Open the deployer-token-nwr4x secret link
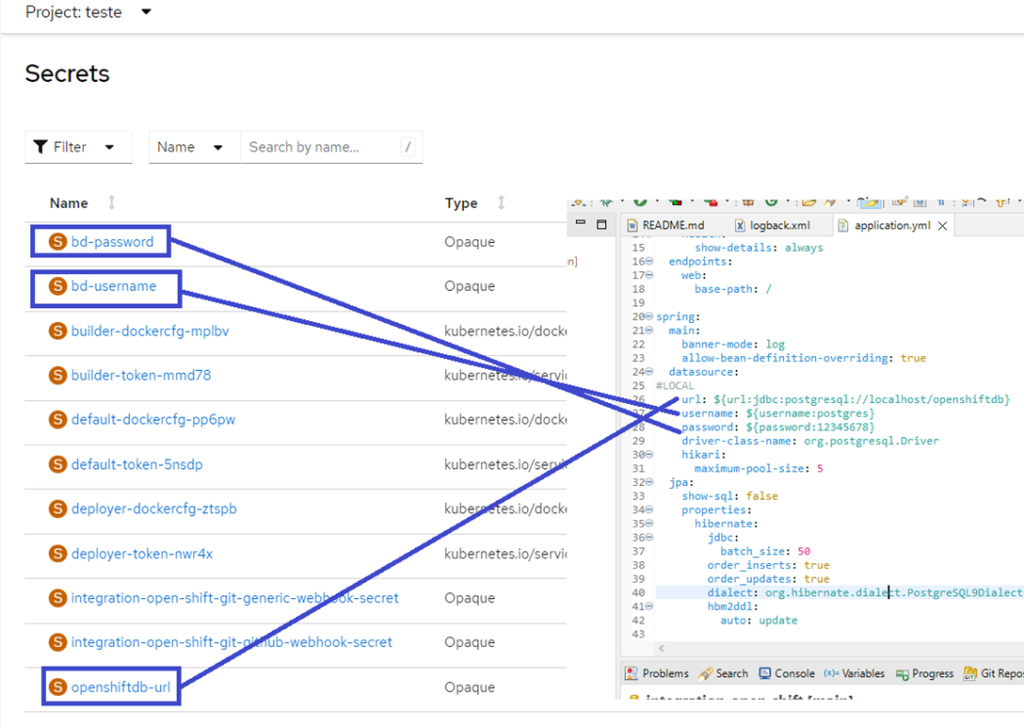Viewport: 1024px width, 727px height. (x=142, y=554)
